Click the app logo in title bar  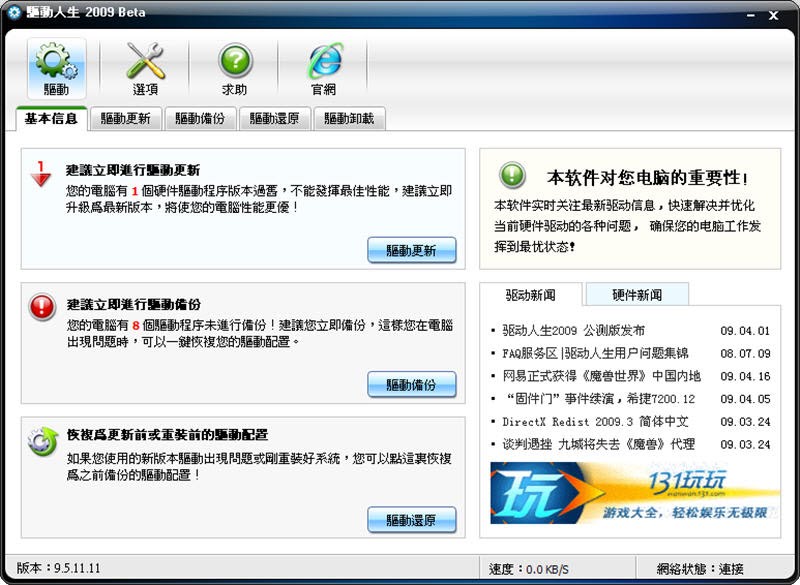coord(14,12)
